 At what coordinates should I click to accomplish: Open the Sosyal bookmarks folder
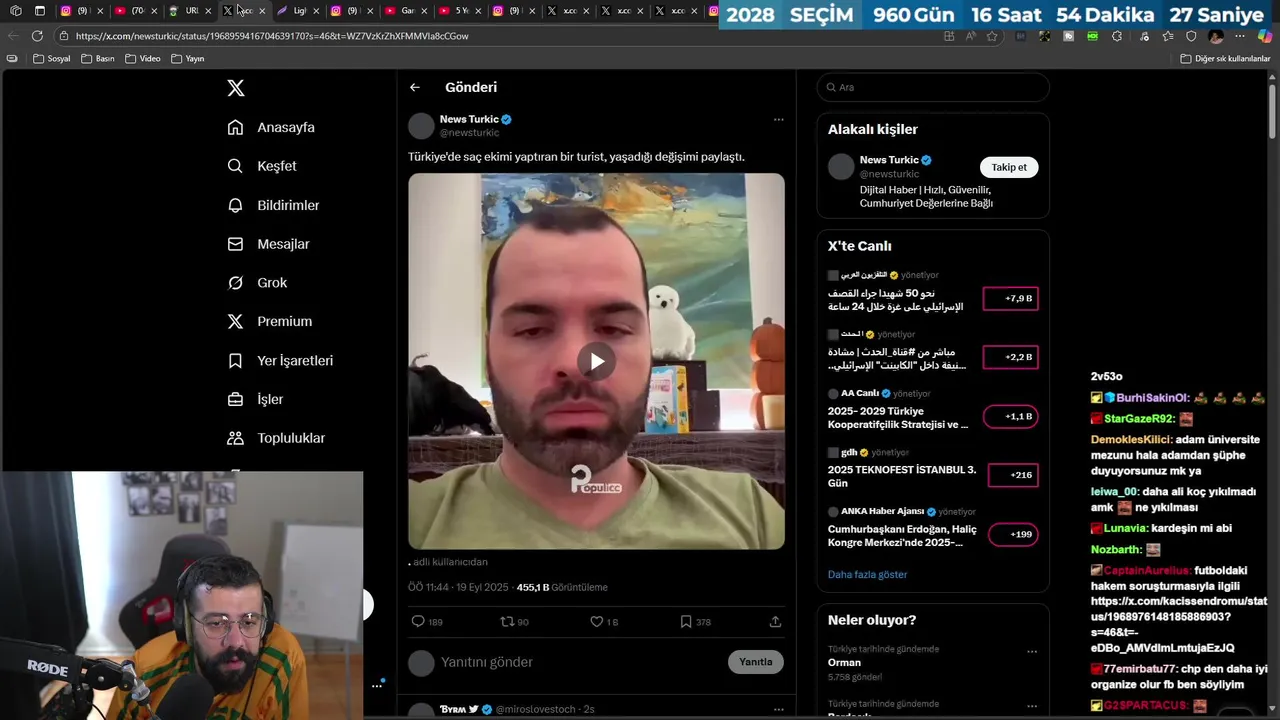pyautogui.click(x=52, y=59)
